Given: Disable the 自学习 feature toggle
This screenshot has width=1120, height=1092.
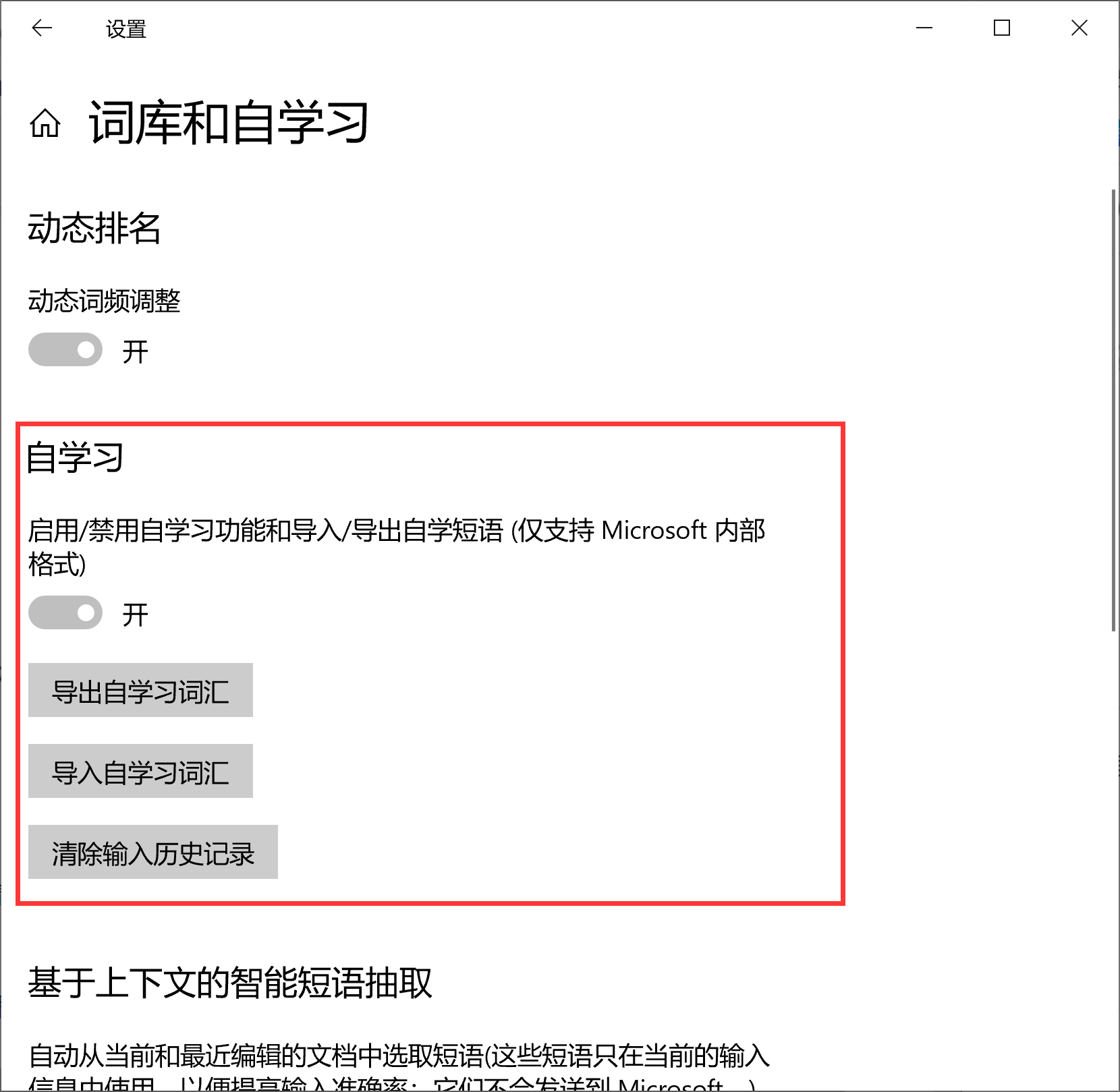Looking at the screenshot, I should (x=65, y=612).
